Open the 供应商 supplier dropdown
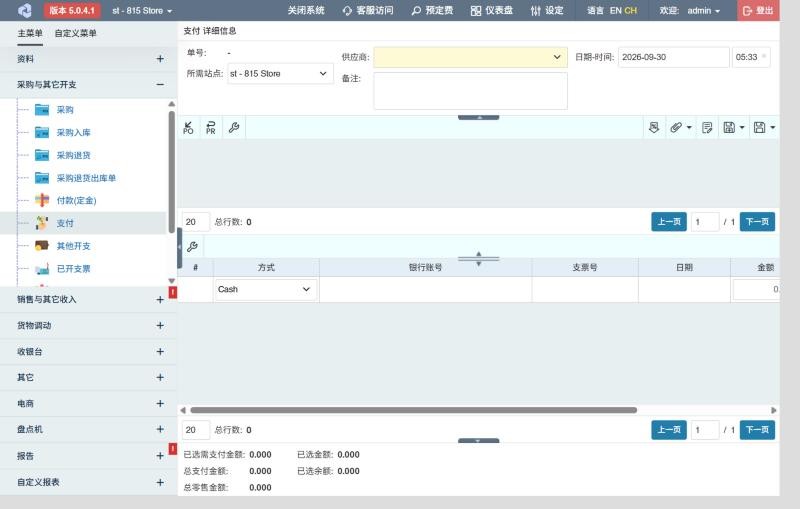 click(x=470, y=57)
